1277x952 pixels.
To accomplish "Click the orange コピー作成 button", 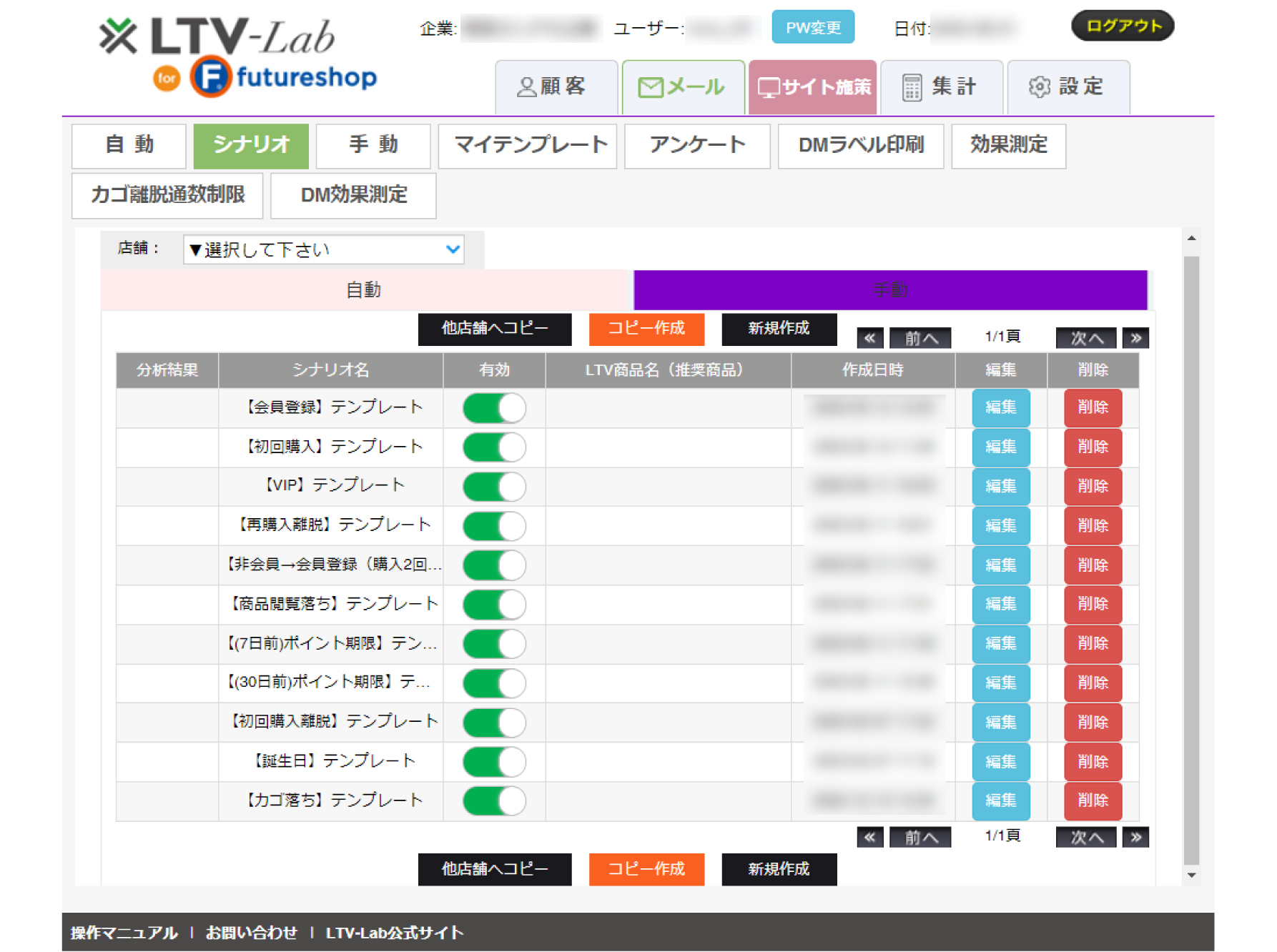I will click(x=646, y=329).
